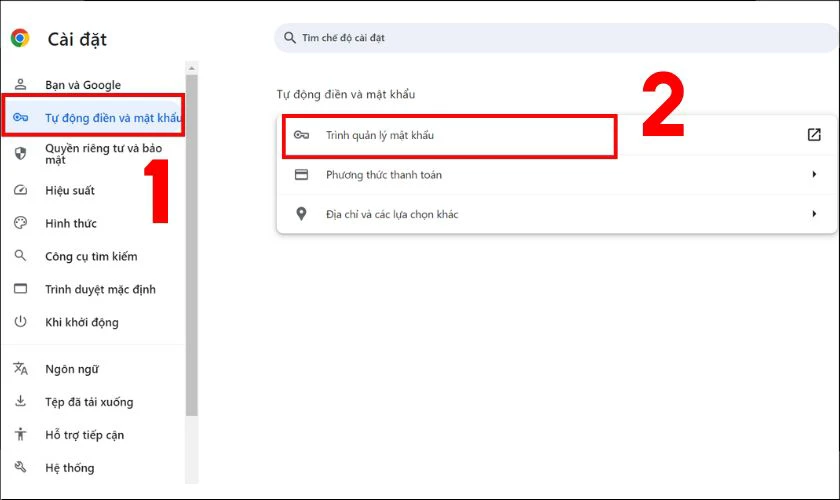Click the browser window icon beside Trình duyệt mặc định

pos(20,289)
